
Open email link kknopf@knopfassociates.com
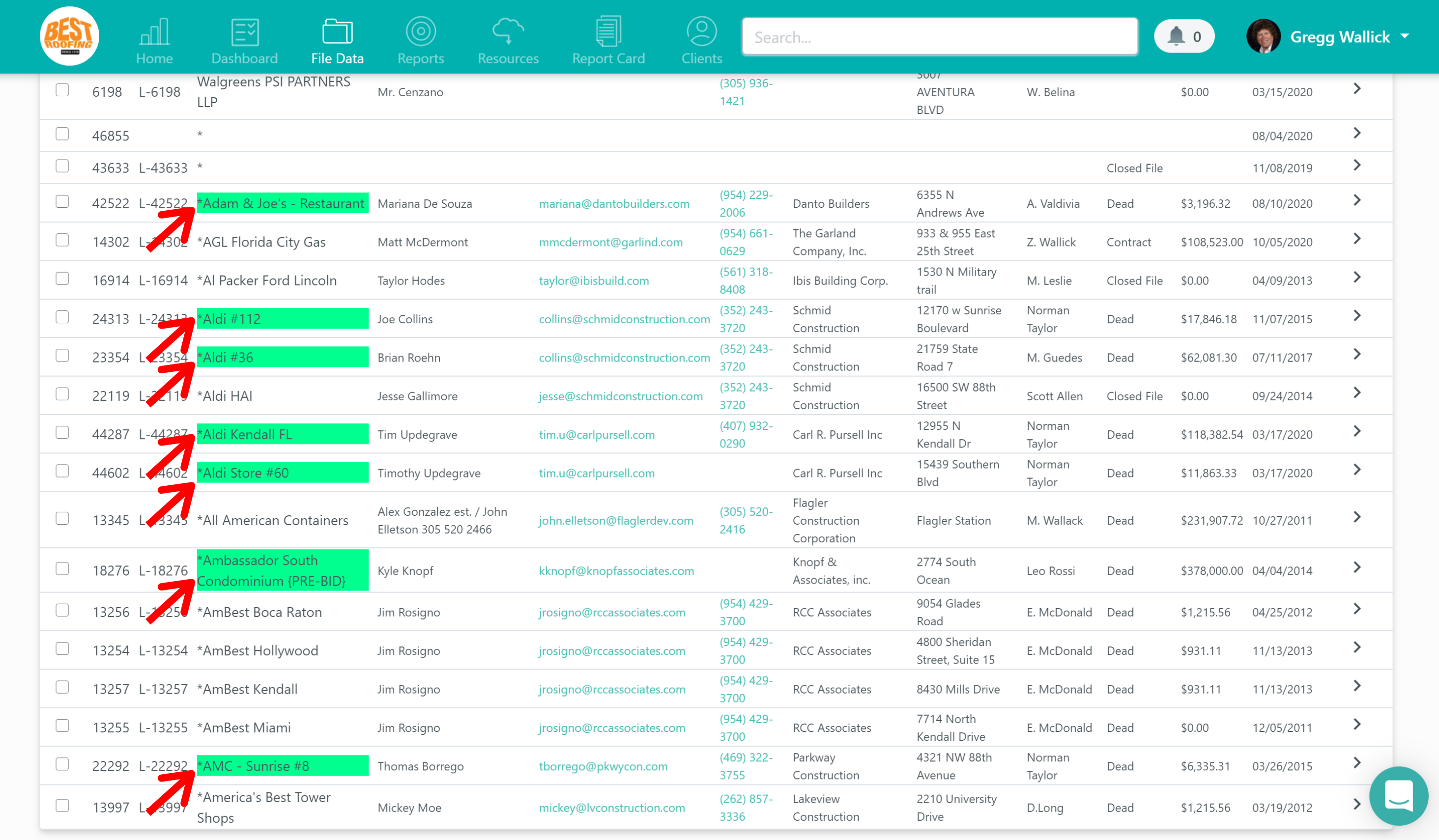pos(616,571)
